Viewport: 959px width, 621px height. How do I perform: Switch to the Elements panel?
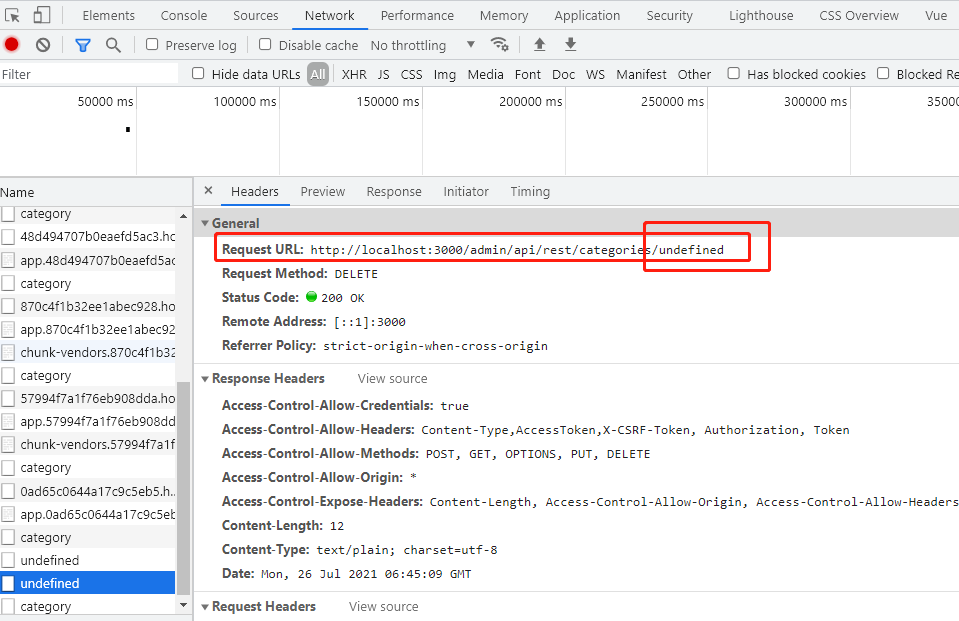[x=109, y=15]
